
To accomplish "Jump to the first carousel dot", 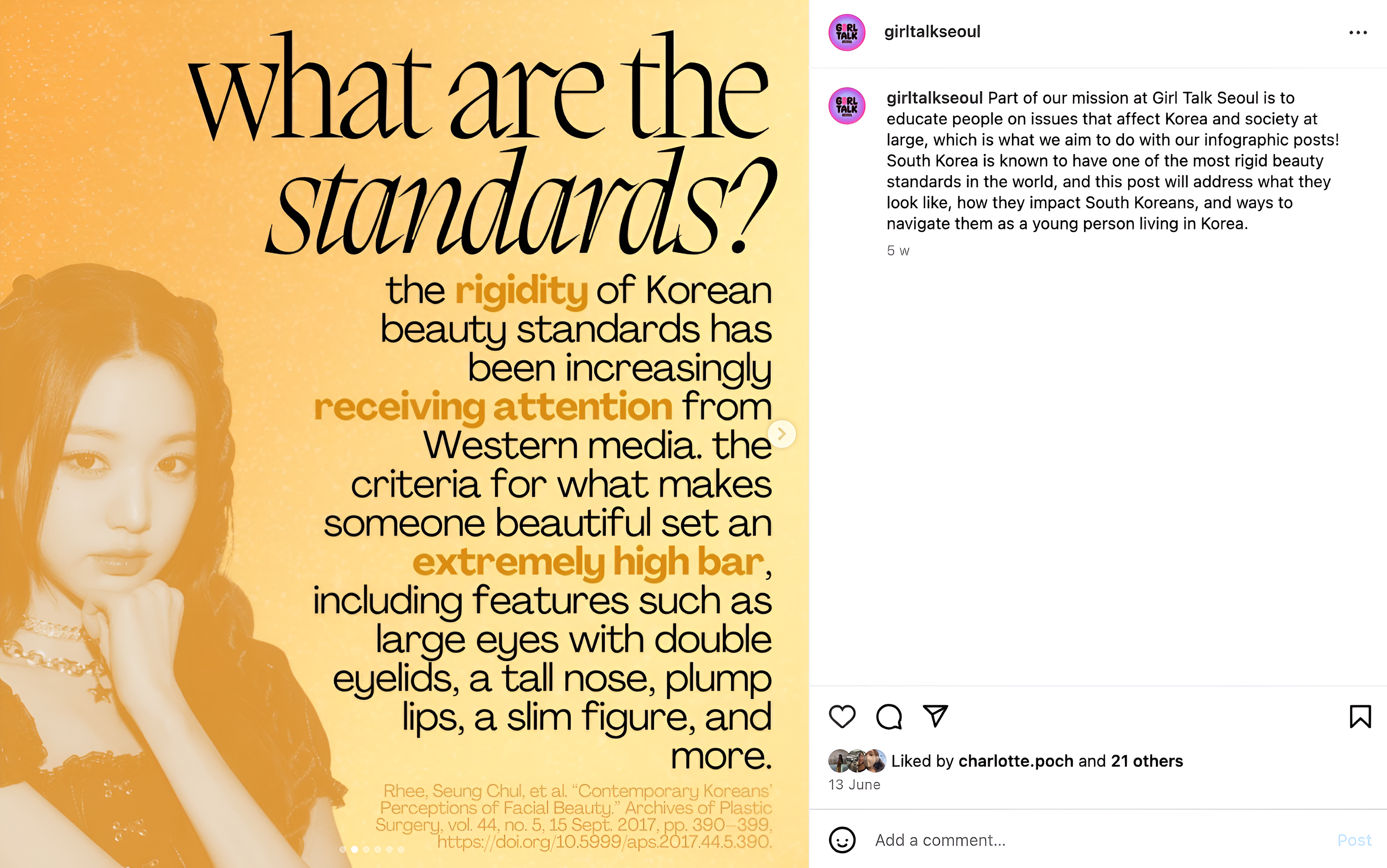I will click(343, 849).
